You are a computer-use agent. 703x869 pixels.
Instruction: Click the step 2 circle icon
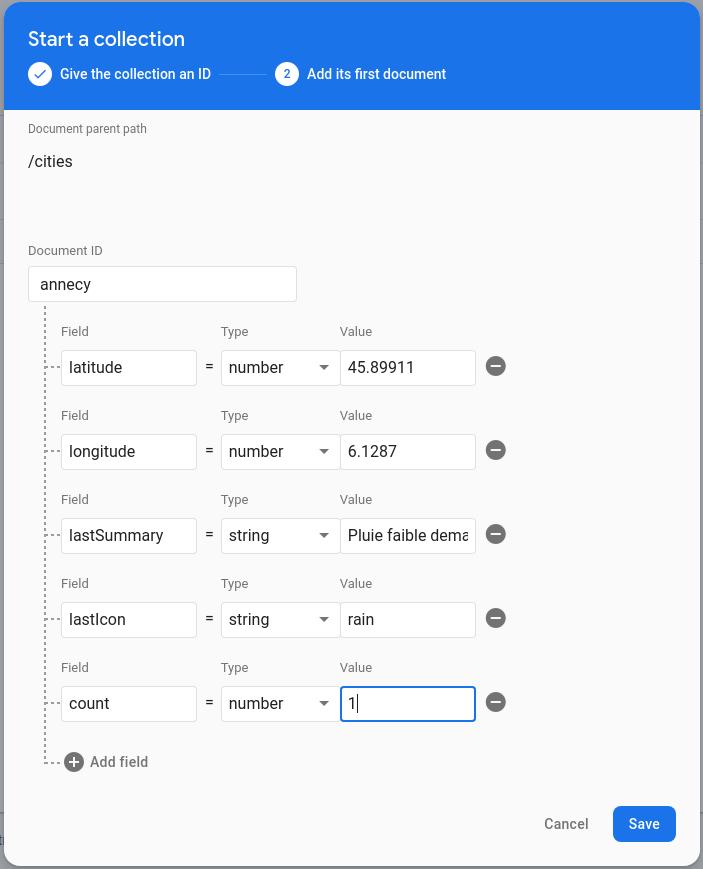coord(287,74)
